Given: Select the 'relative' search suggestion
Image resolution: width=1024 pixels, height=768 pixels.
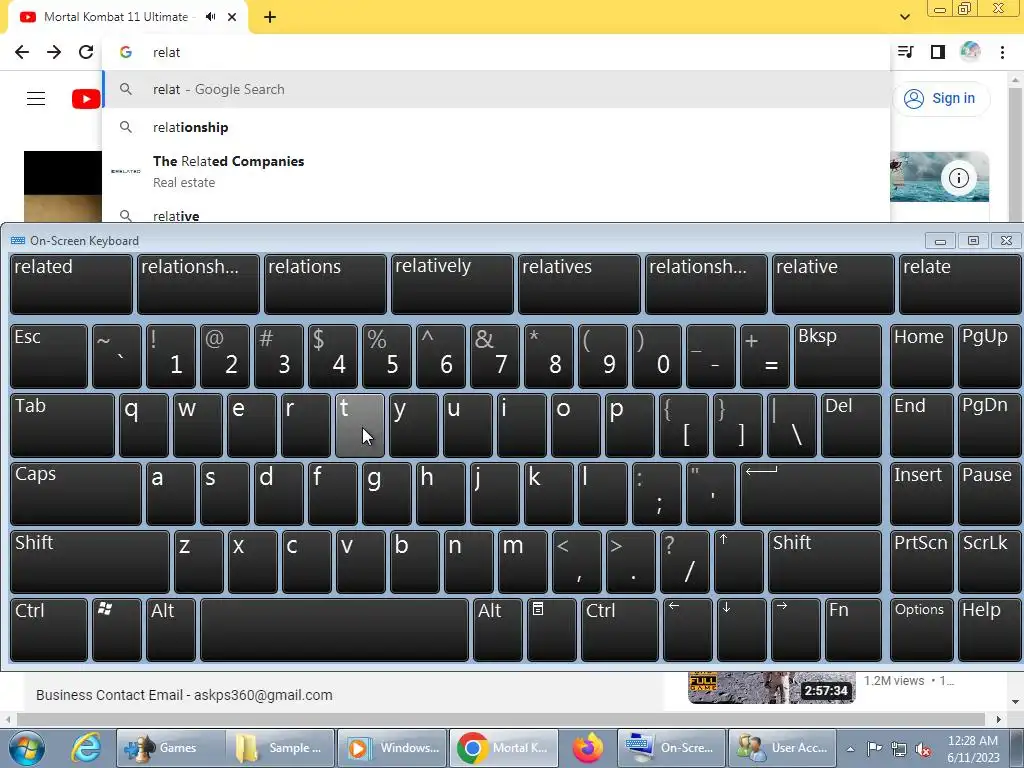Looking at the screenshot, I should 496,215.
